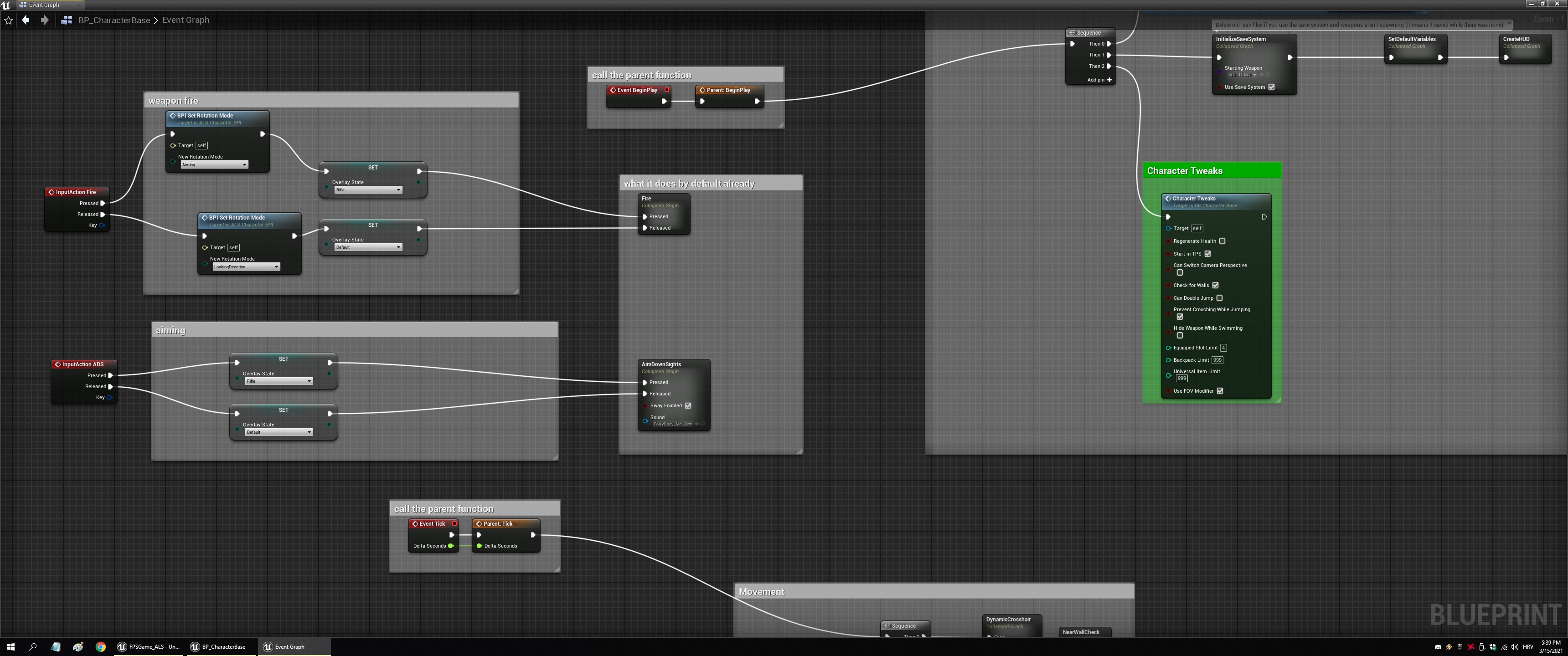The image size is (1568, 656).
Task: Open the Overlay State Rifle dropdown in aiming
Action: click(279, 381)
